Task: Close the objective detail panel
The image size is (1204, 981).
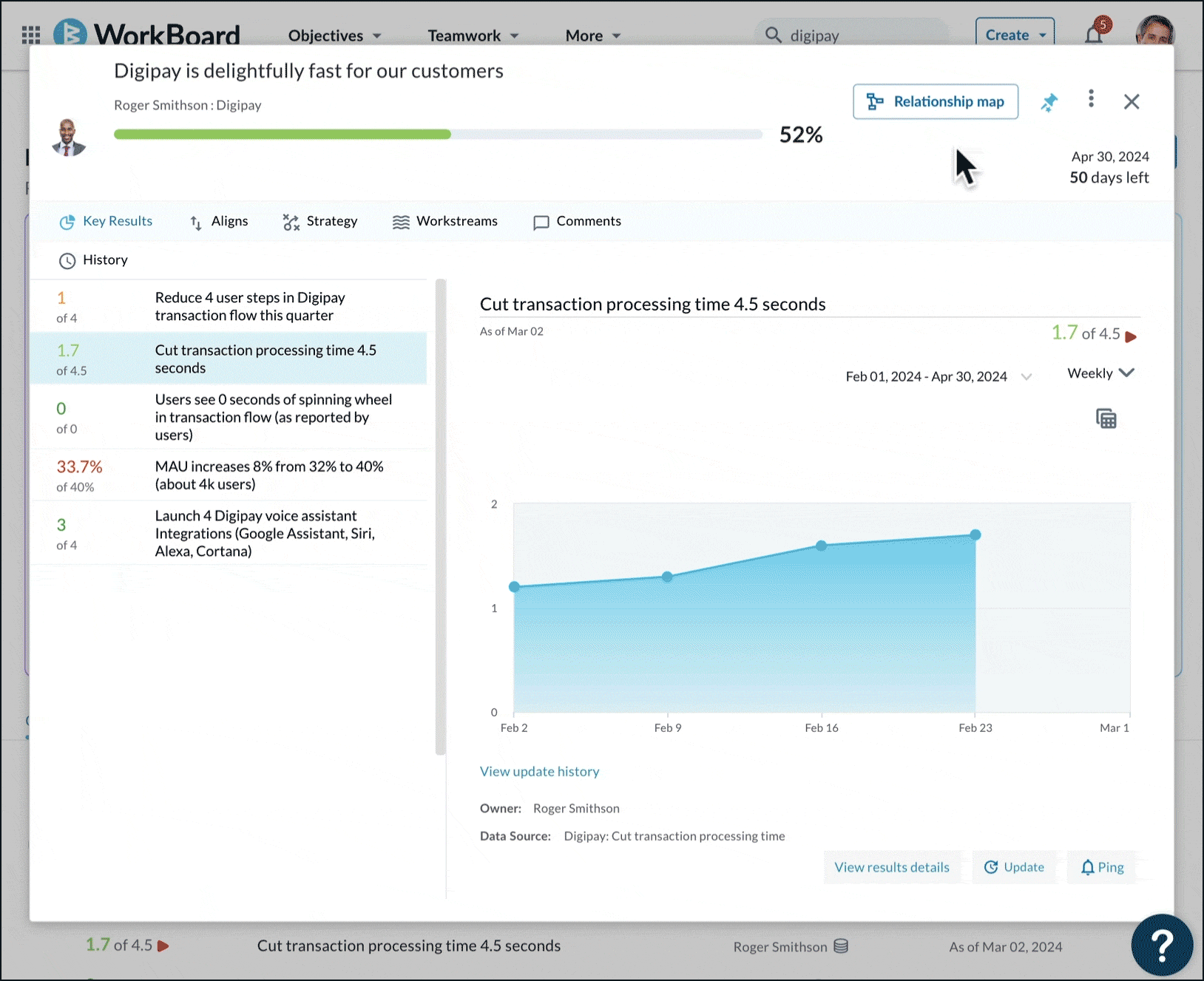Action: 1132,101
